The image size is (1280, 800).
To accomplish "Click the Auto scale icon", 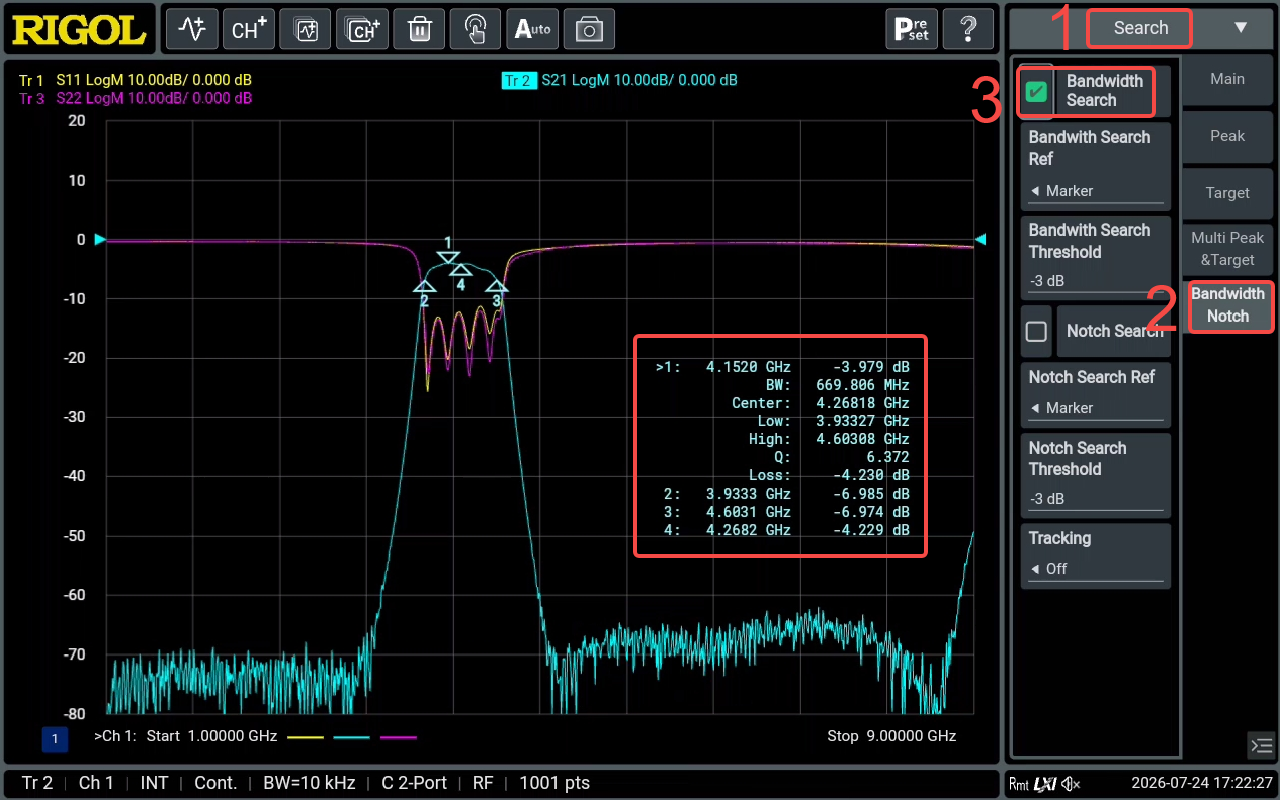I will [x=532, y=29].
